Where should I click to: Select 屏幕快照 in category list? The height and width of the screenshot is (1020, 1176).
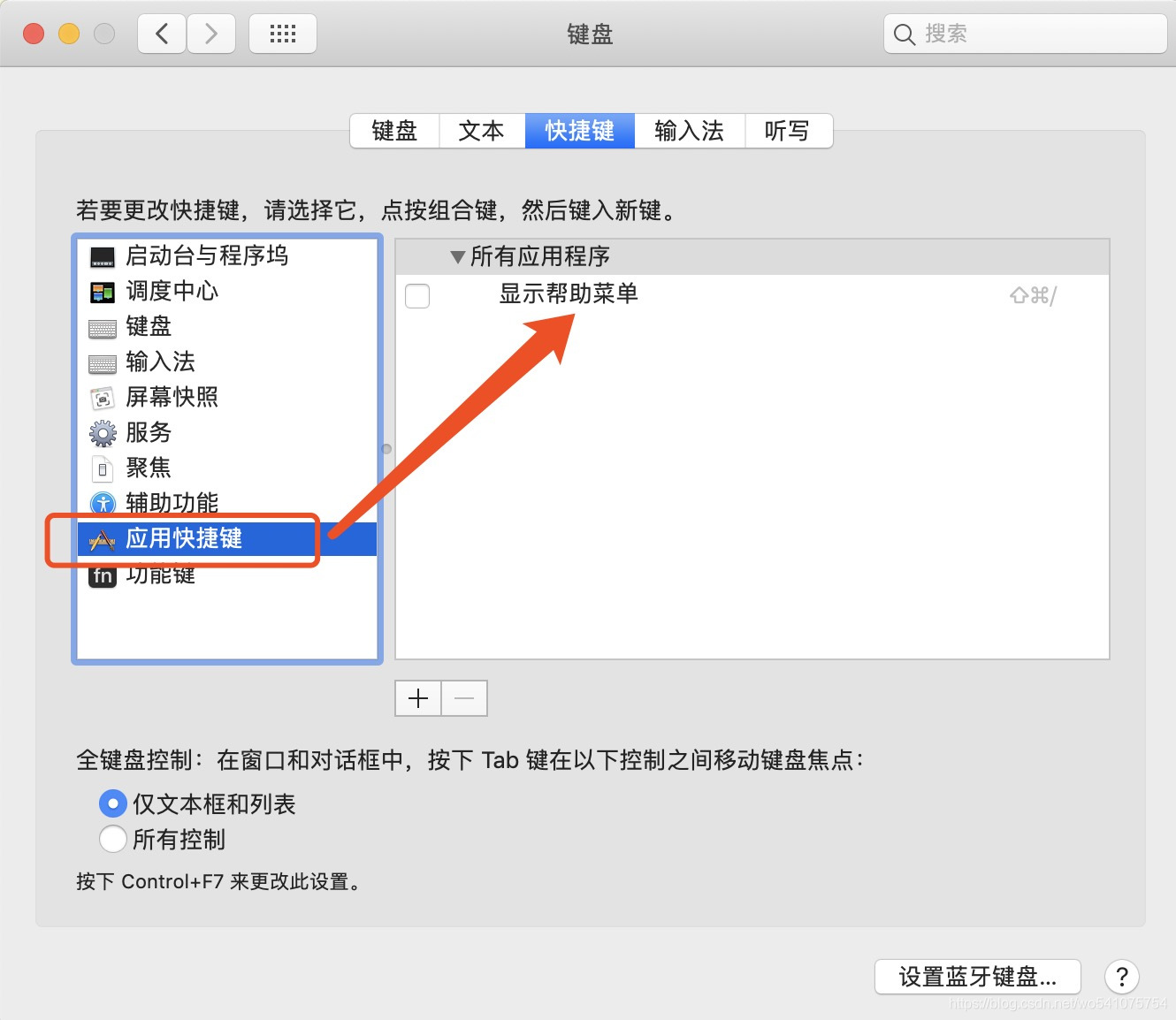click(227, 398)
